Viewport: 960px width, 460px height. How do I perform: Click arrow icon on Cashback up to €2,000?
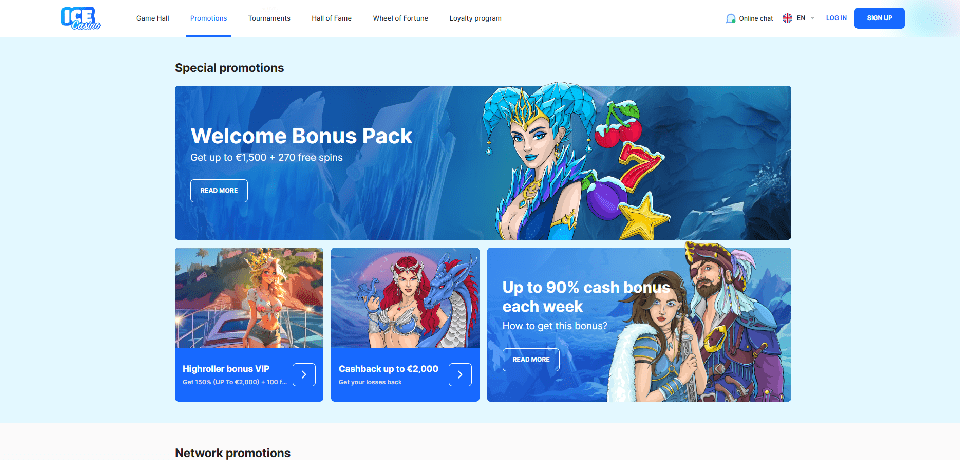pos(460,374)
